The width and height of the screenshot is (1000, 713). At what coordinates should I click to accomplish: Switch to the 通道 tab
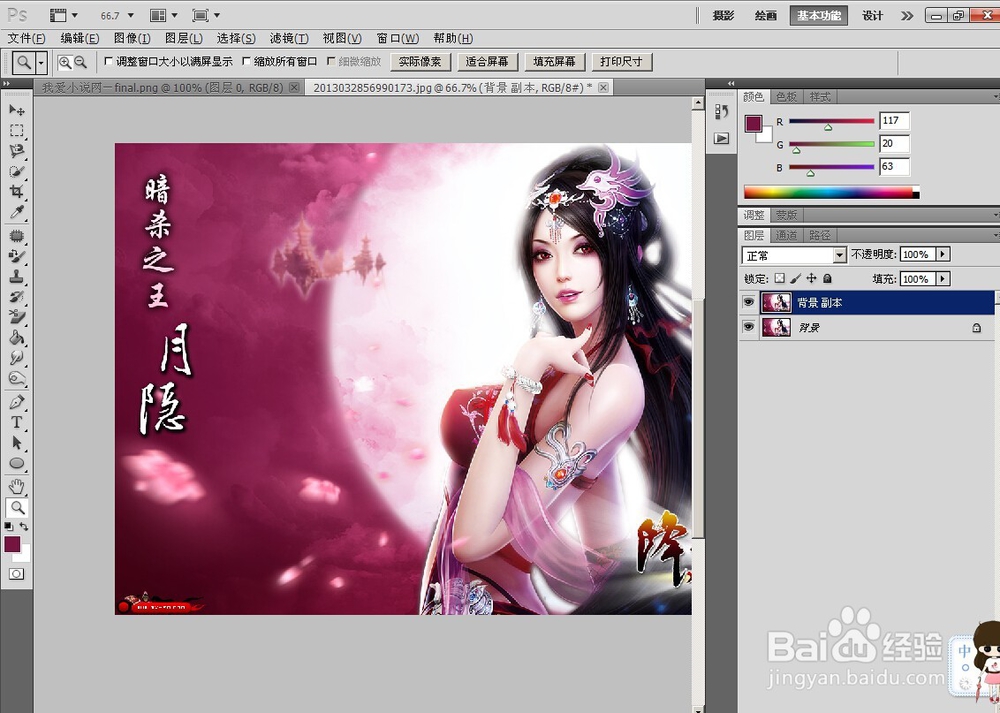pos(786,235)
